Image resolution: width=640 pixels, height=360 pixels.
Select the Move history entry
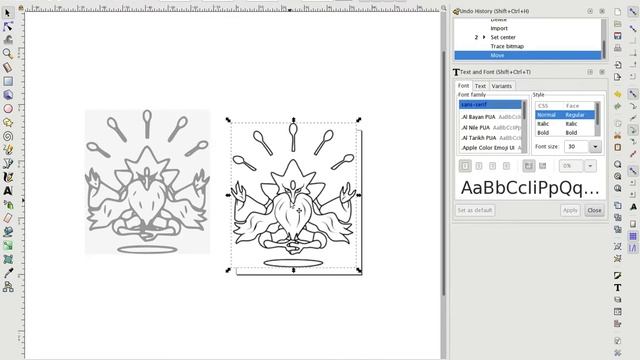click(527, 55)
